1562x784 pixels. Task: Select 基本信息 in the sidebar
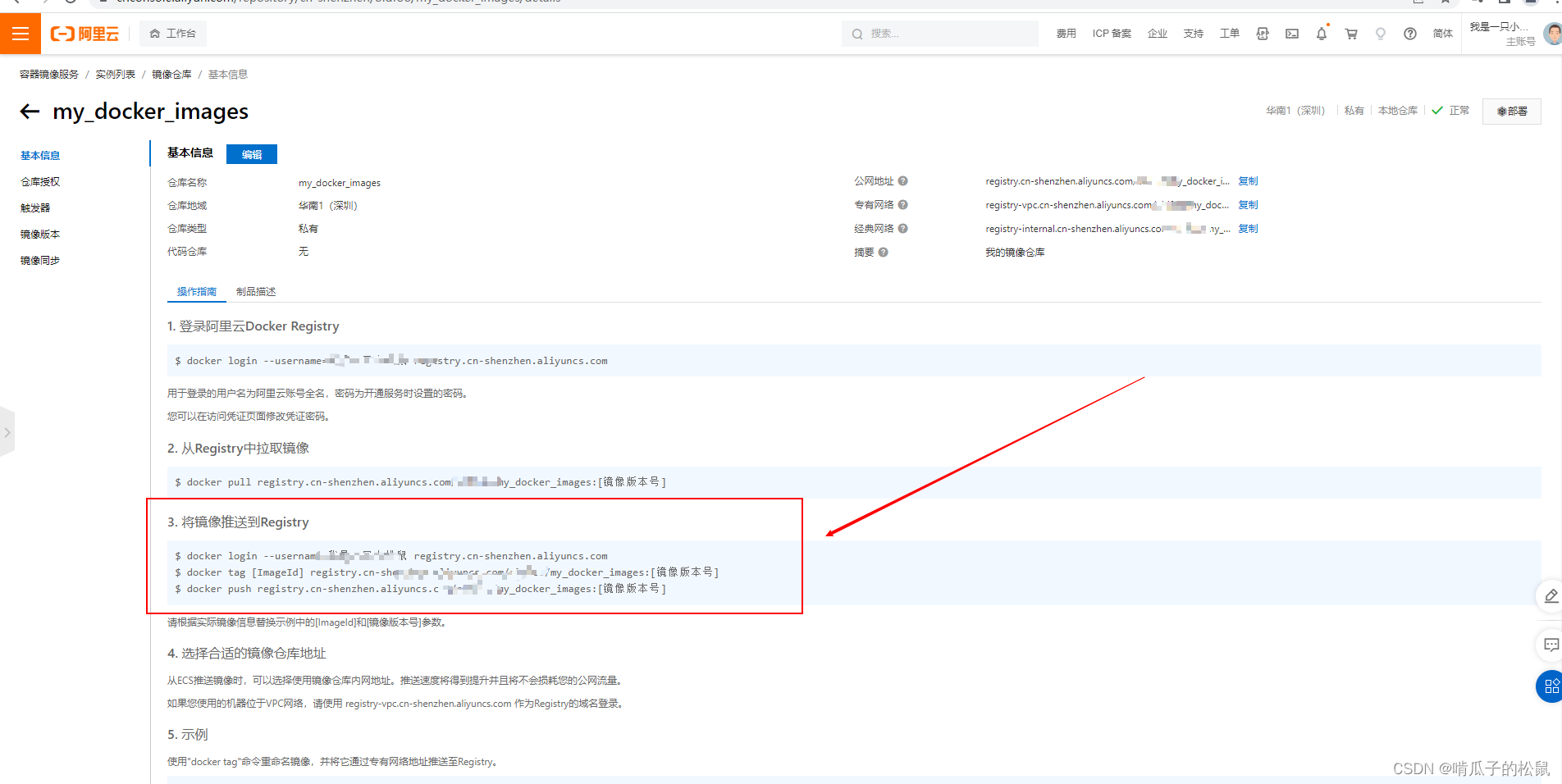click(x=40, y=156)
